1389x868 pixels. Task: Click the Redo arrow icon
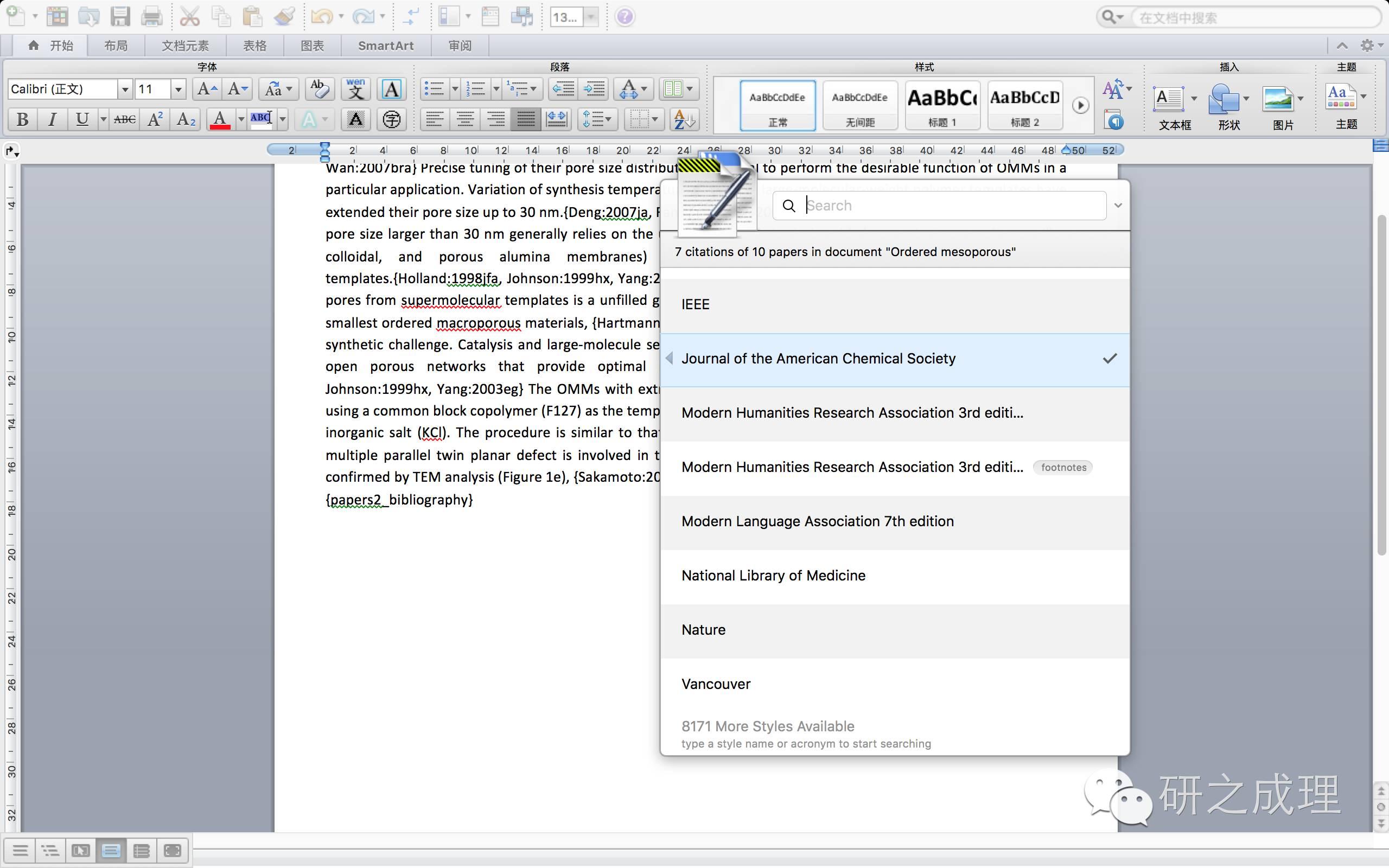point(363,16)
